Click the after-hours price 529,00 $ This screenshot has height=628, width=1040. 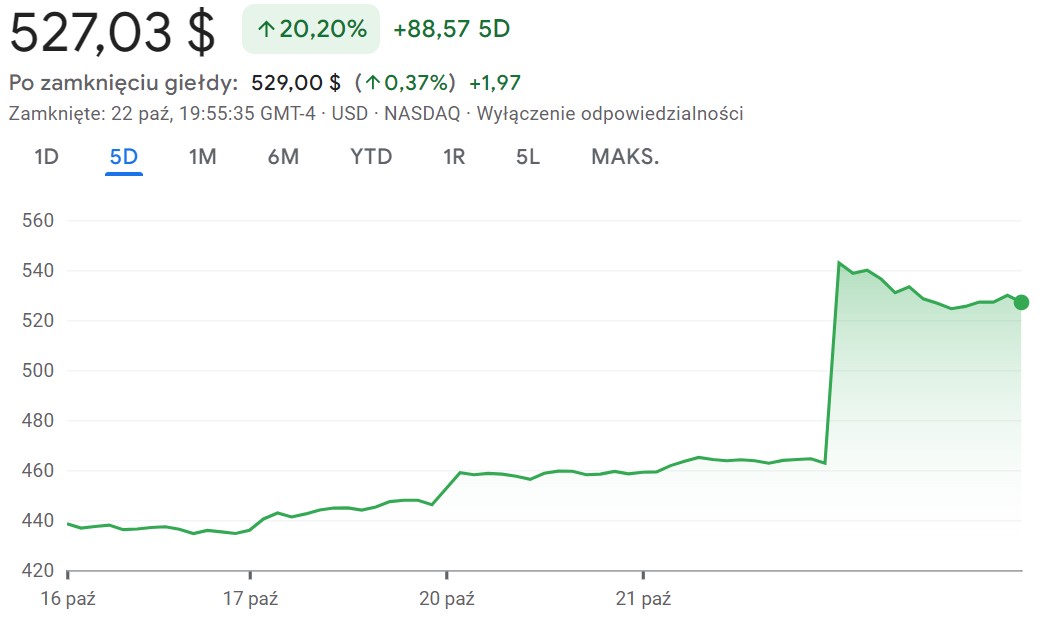(296, 83)
